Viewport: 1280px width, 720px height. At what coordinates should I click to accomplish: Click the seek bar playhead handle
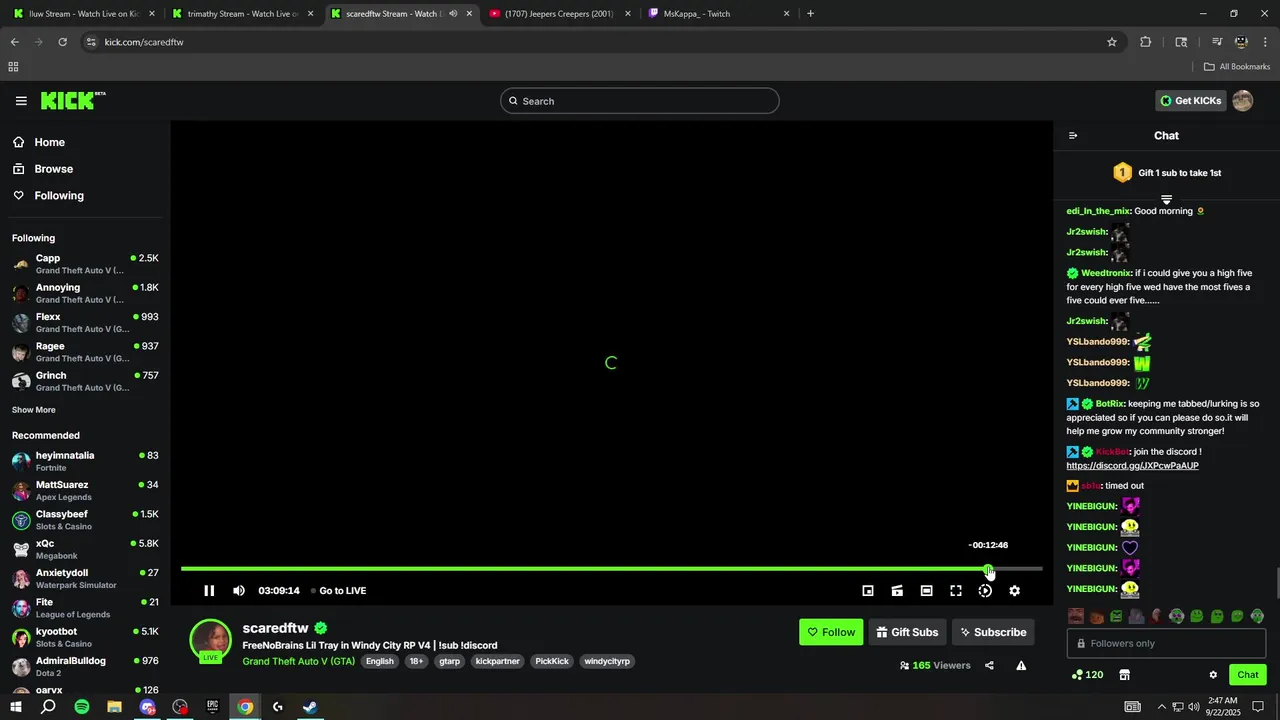(x=989, y=570)
